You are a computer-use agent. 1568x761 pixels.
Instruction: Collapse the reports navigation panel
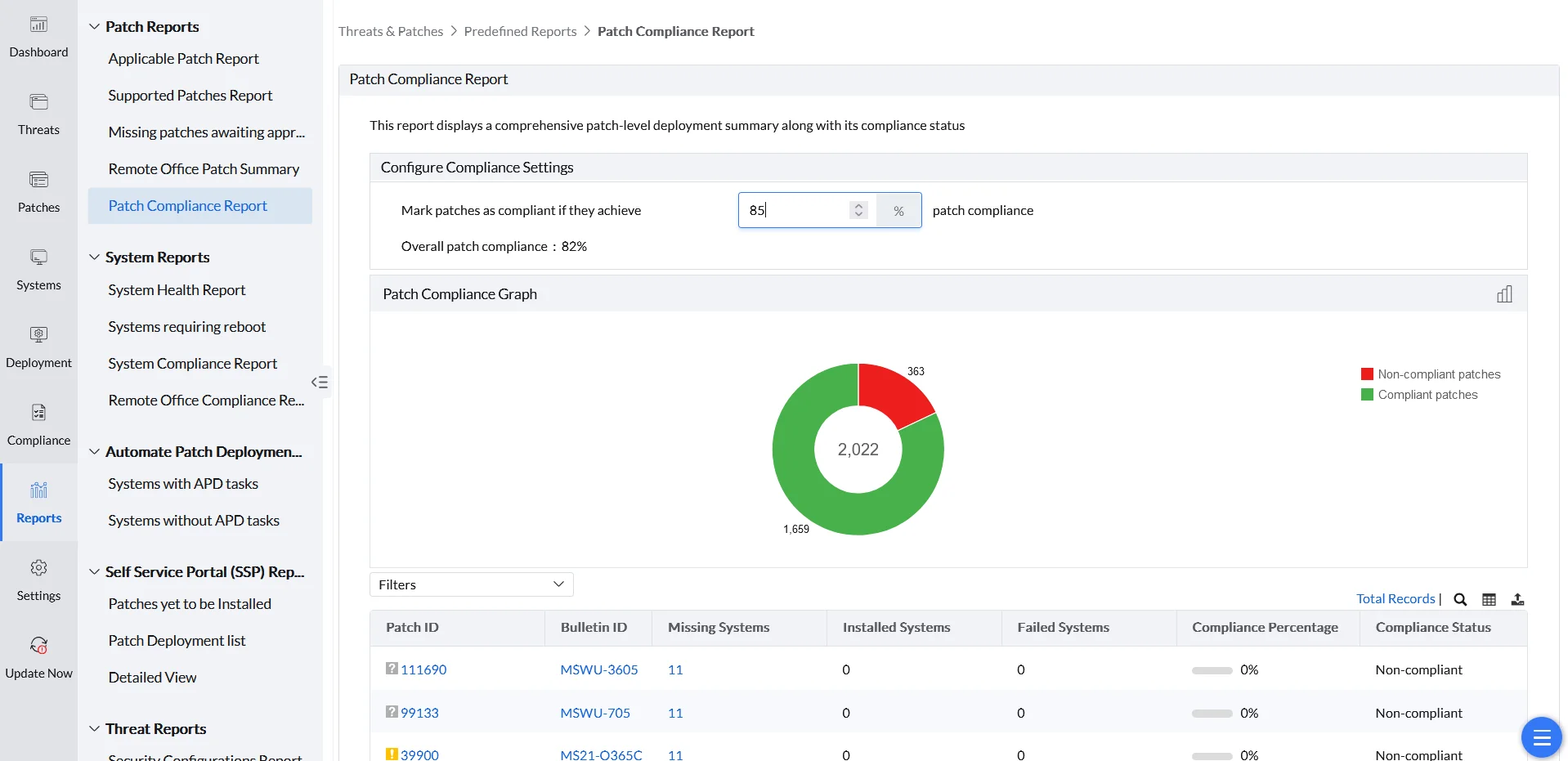pos(320,382)
